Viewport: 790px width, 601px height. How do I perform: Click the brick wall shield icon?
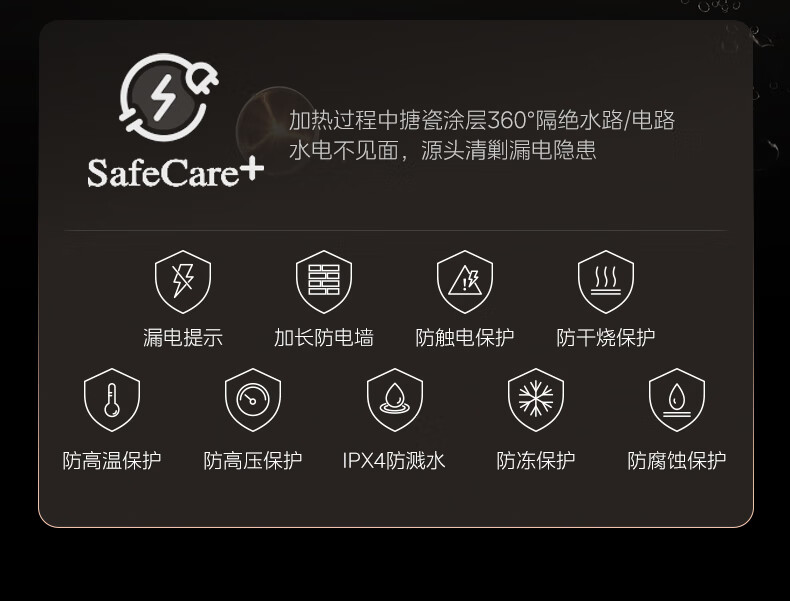coord(324,282)
